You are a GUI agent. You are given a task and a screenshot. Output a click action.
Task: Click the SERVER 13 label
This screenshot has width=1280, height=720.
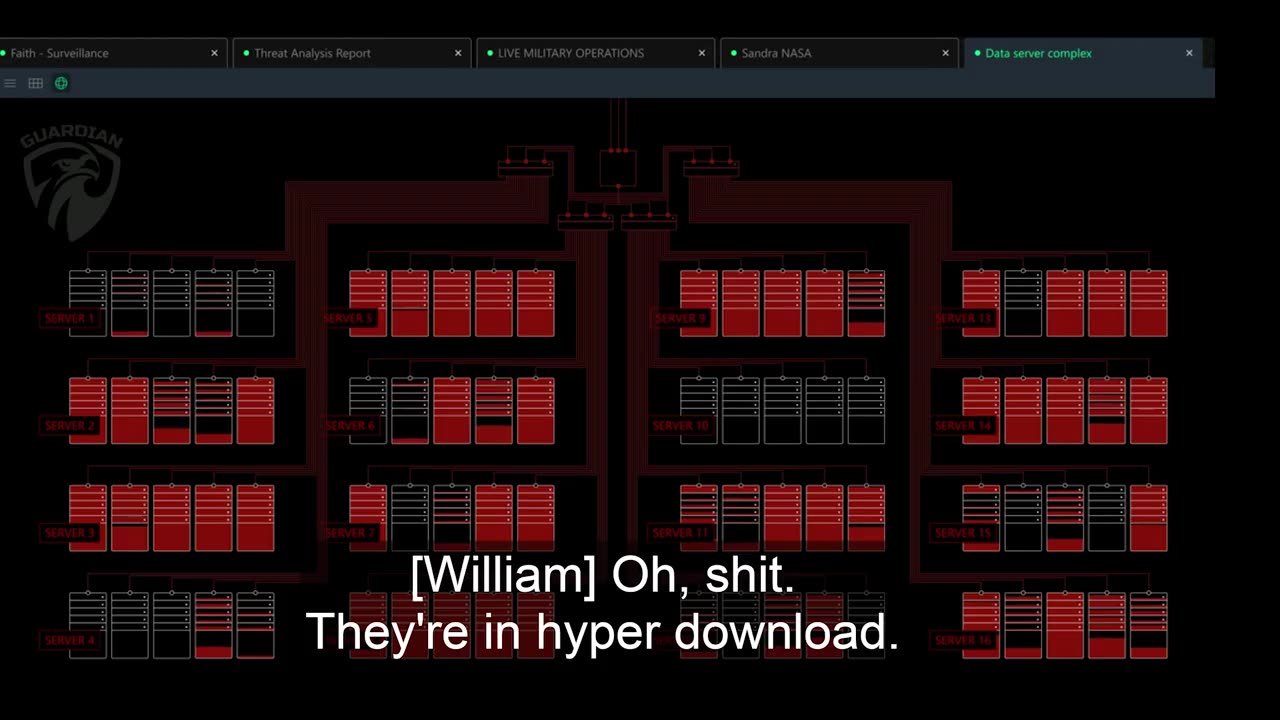pyautogui.click(x=963, y=318)
